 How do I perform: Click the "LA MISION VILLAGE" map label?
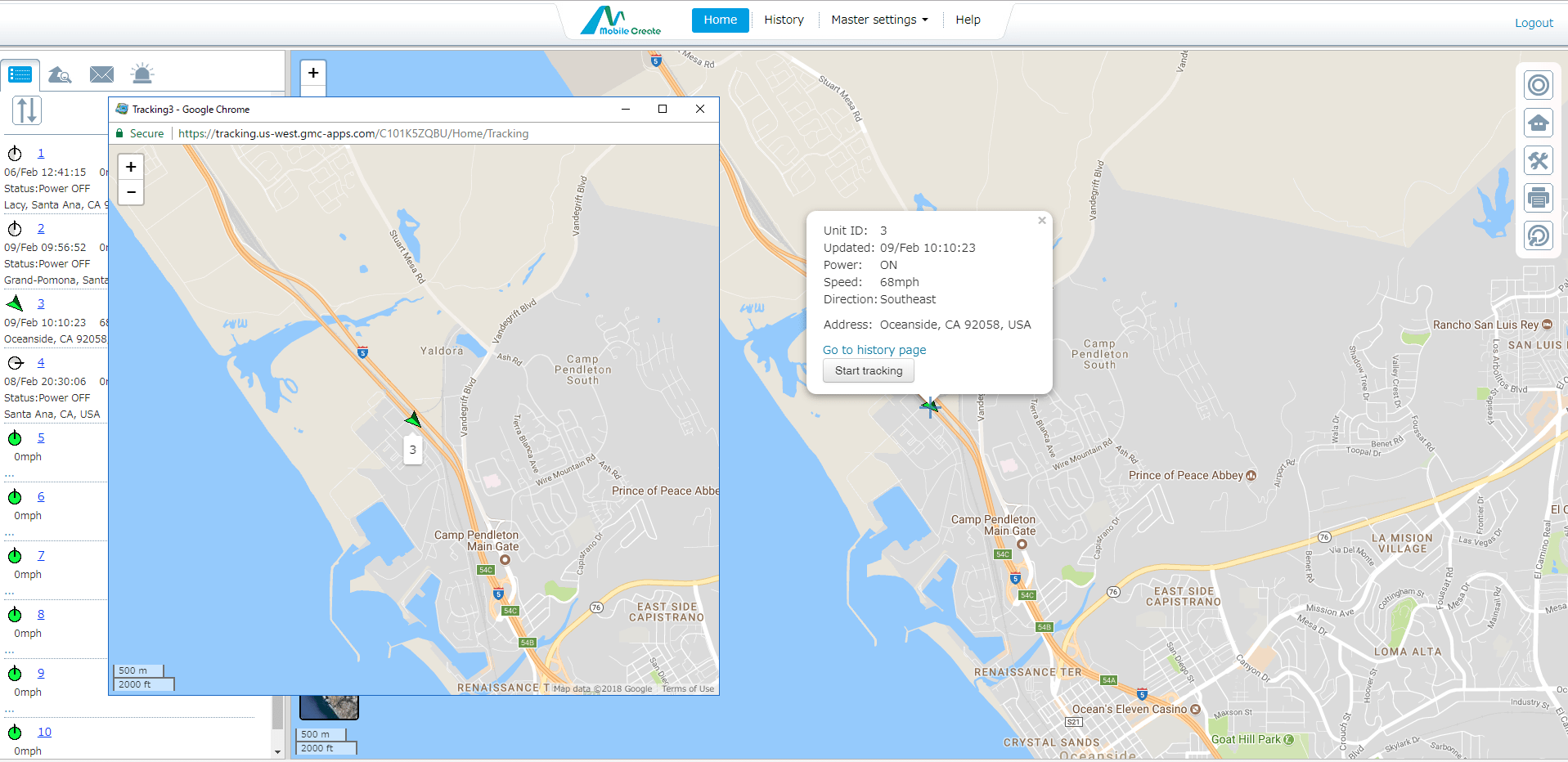pos(1402,544)
